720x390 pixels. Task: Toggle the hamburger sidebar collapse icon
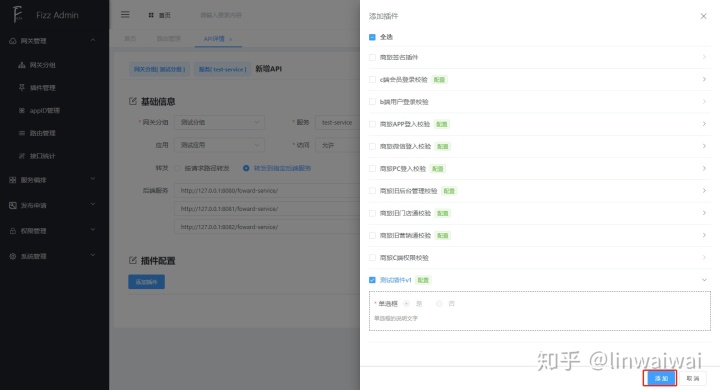click(x=125, y=15)
